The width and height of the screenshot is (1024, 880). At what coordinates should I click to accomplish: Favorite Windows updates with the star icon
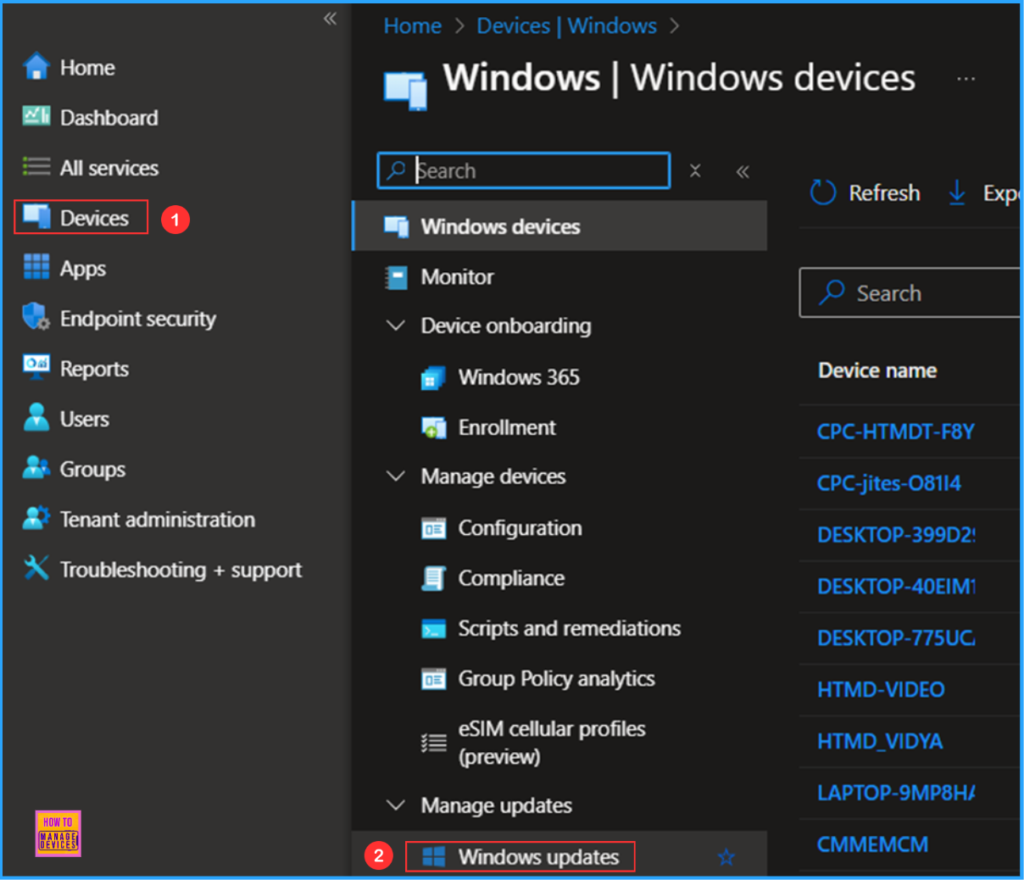click(727, 857)
